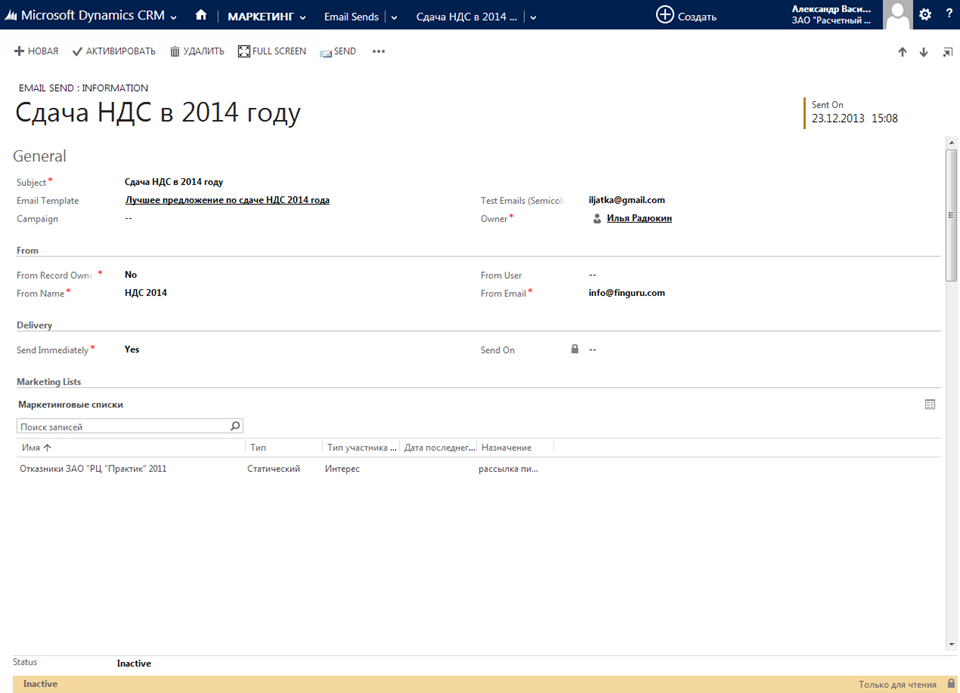Open the more commands ellipsis menu
960x693 pixels.
[x=378, y=52]
